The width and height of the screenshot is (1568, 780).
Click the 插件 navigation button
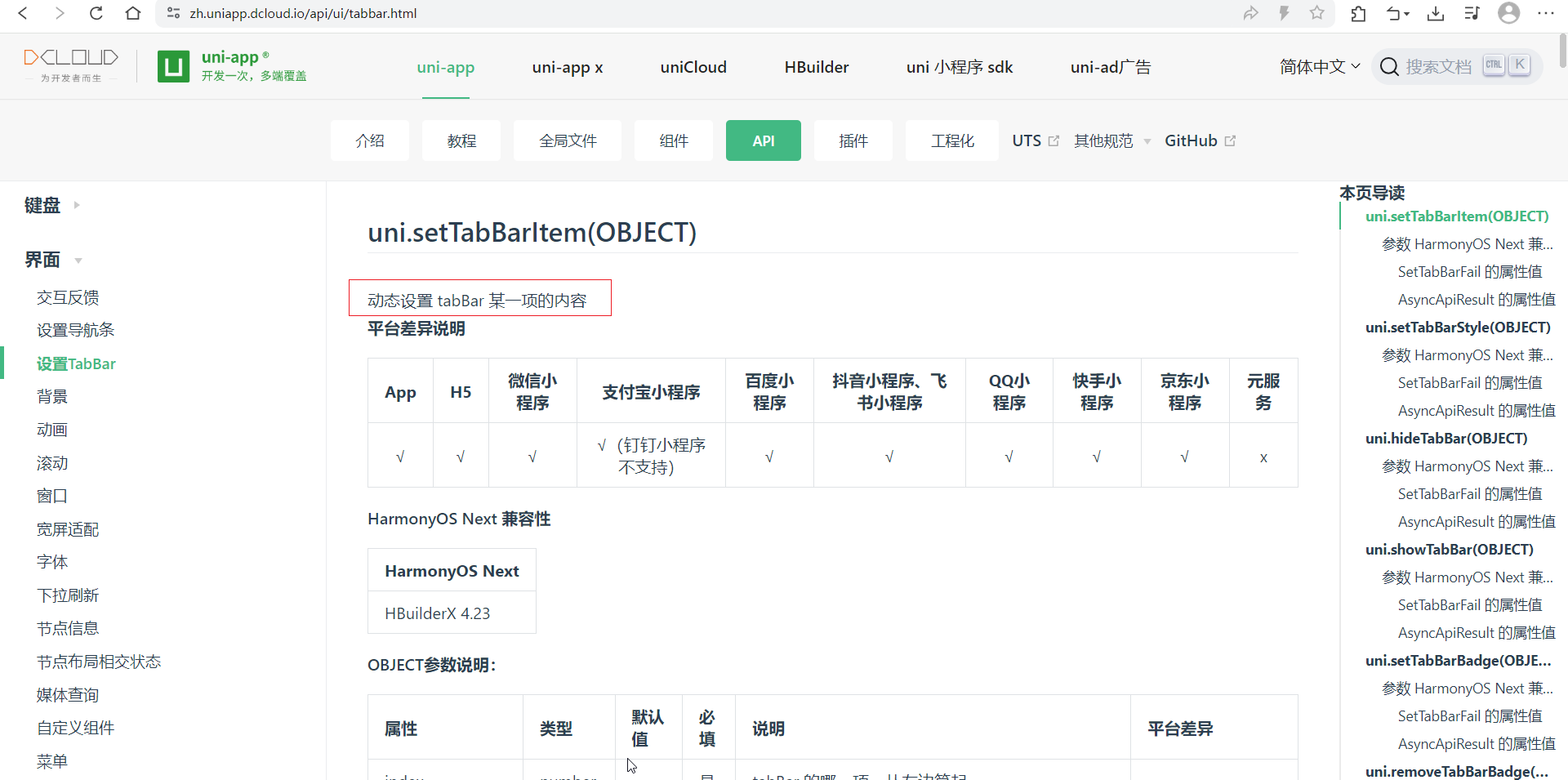click(x=853, y=140)
